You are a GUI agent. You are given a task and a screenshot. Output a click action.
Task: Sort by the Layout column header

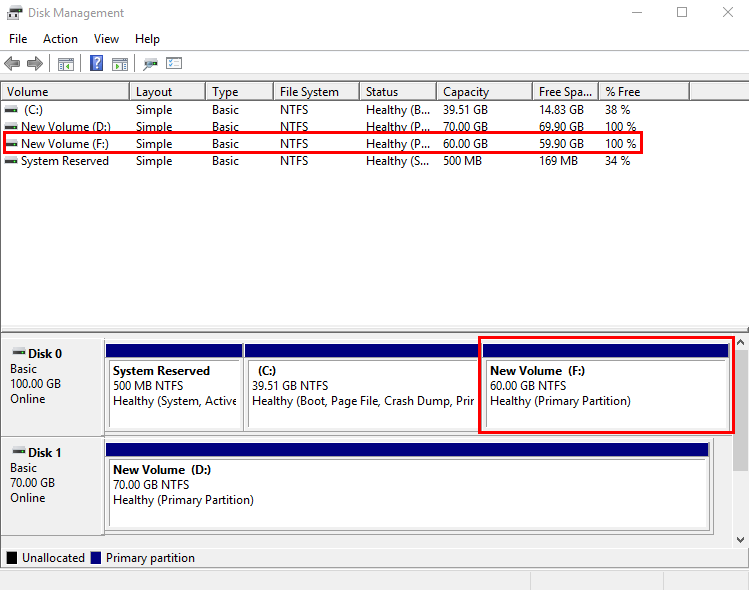[x=168, y=92]
